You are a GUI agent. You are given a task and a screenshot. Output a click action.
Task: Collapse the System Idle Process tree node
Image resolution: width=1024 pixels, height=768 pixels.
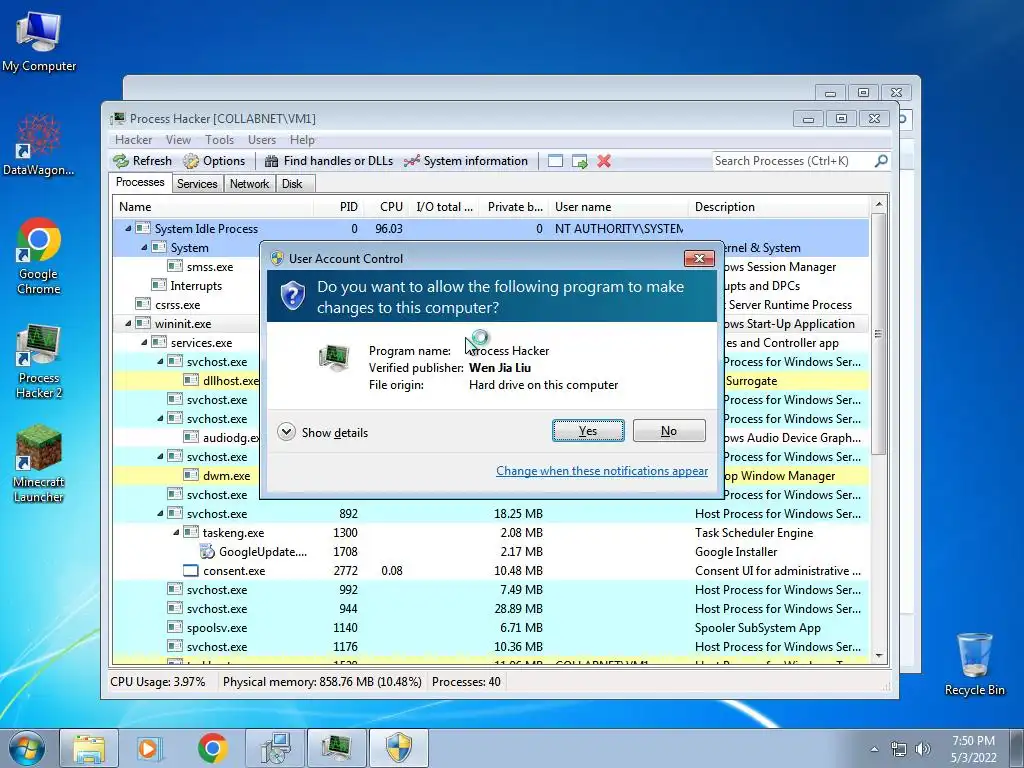tap(128, 229)
